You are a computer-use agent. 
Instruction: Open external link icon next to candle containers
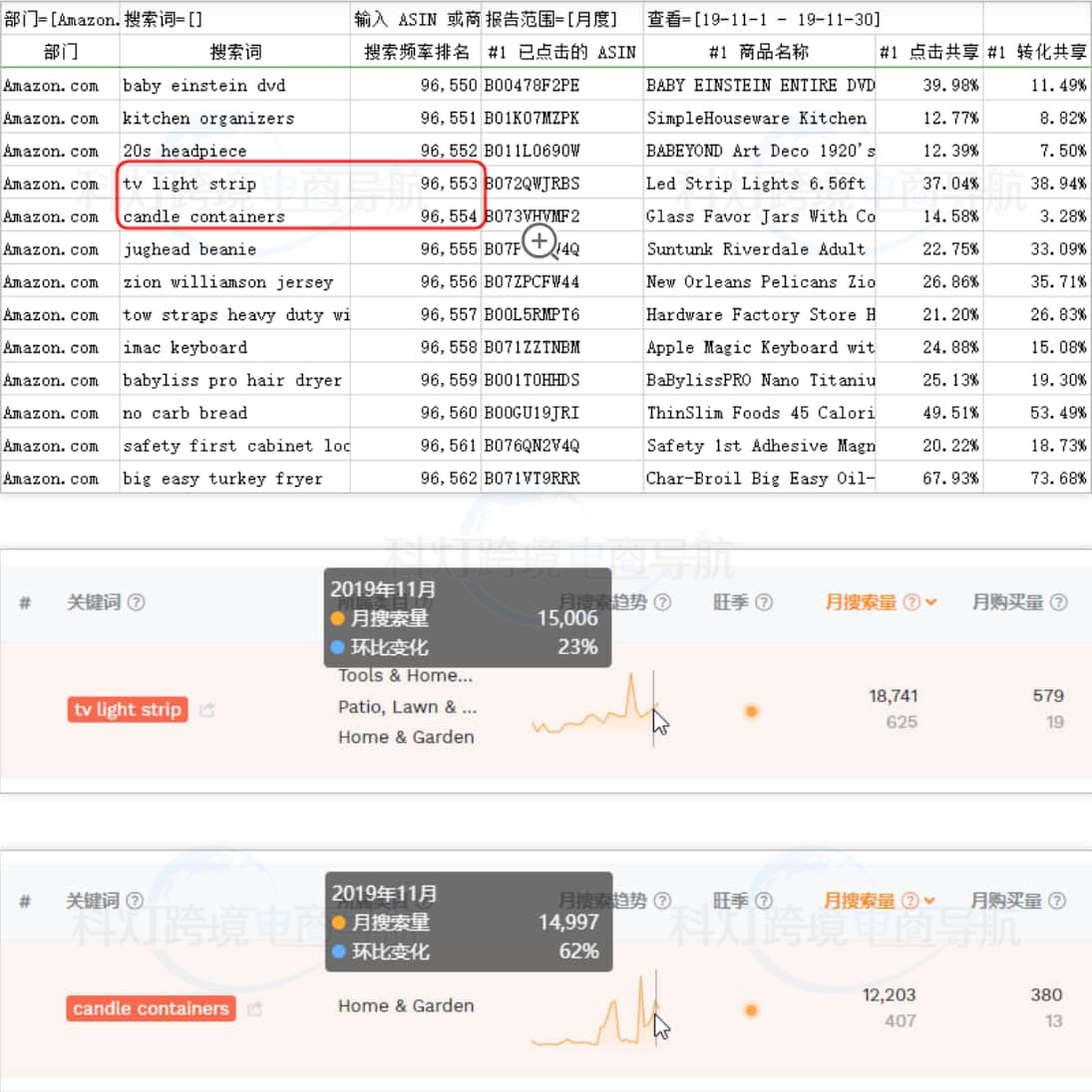tap(254, 1009)
